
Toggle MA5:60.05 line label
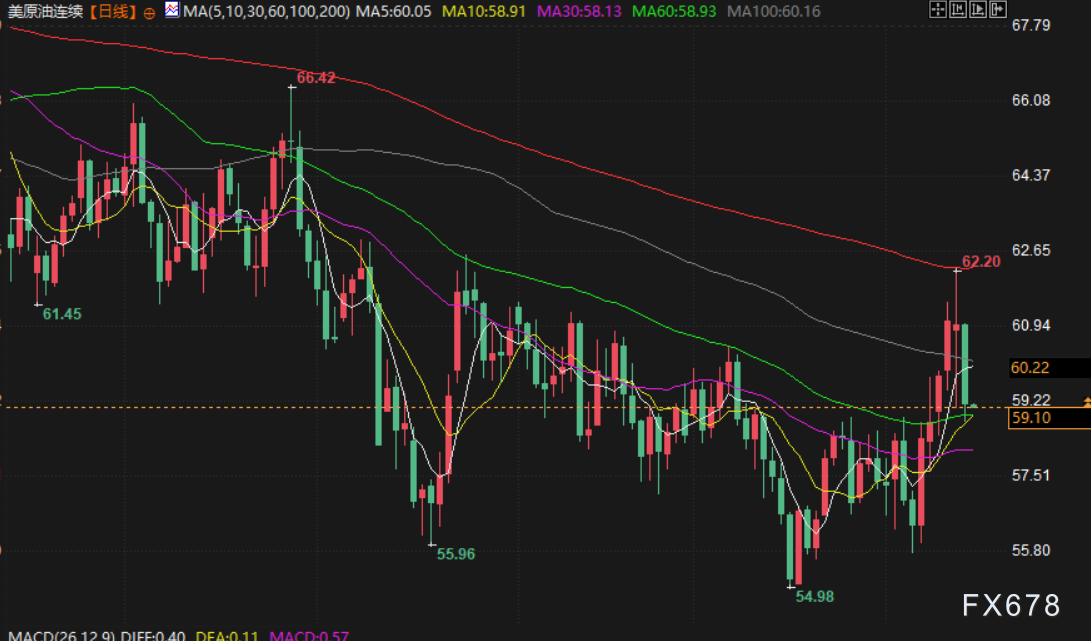coord(398,12)
